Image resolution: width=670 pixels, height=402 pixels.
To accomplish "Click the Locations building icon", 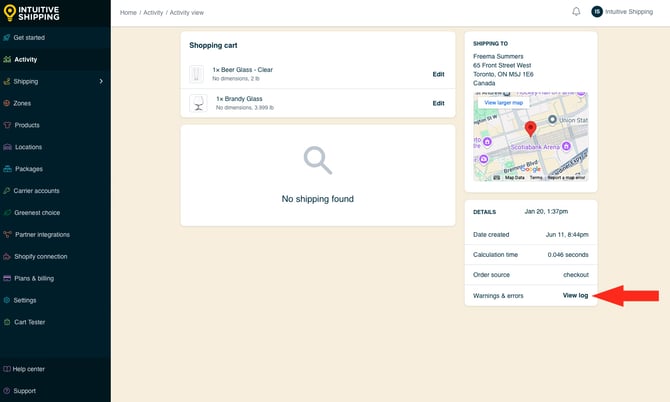I will pos(7,147).
